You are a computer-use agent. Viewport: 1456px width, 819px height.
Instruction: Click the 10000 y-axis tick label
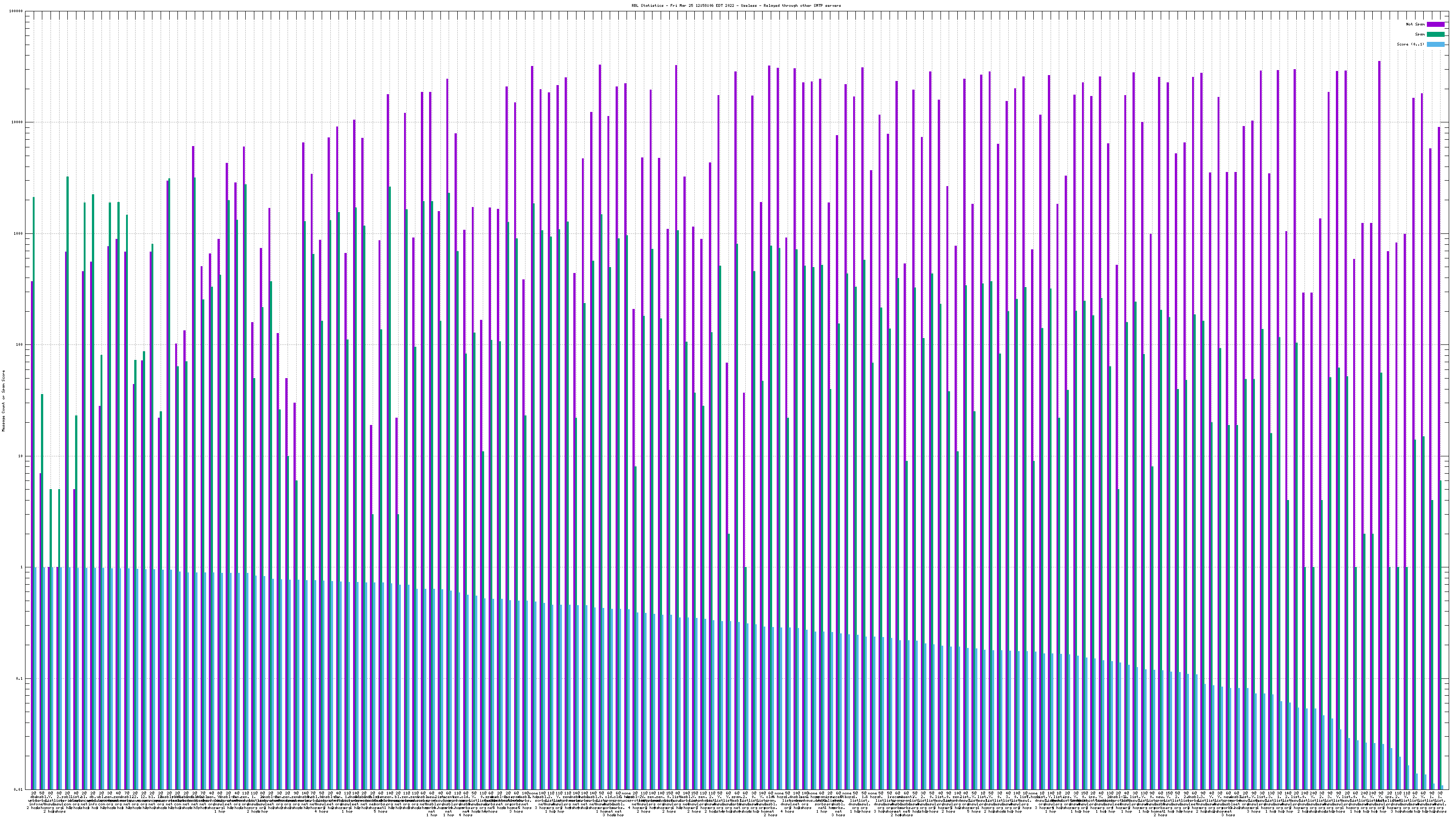(18, 123)
